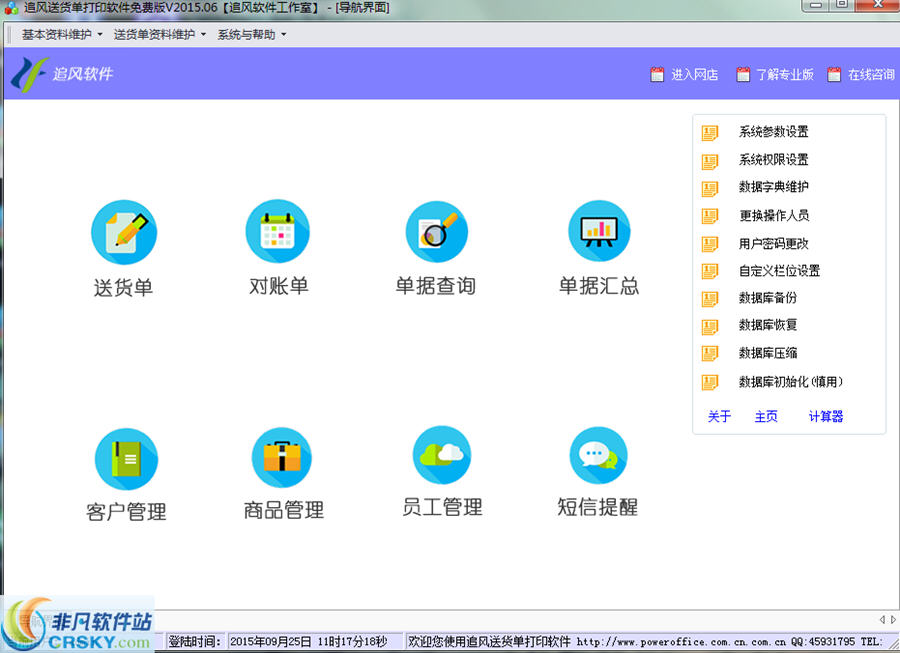
Task: Open 系统权限设置 text entry
Action: pyautogui.click(x=773, y=160)
